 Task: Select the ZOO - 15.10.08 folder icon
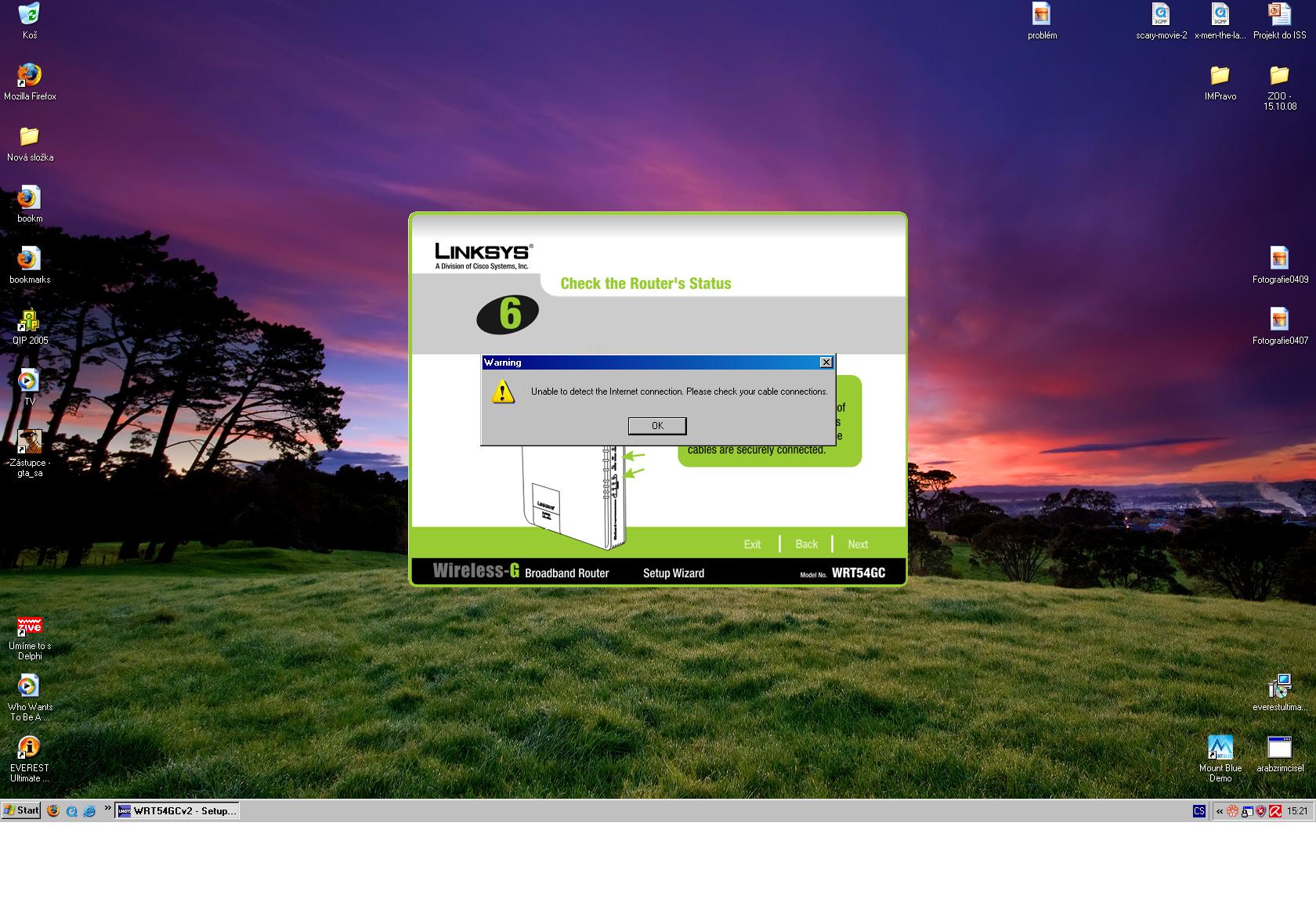point(1279,87)
